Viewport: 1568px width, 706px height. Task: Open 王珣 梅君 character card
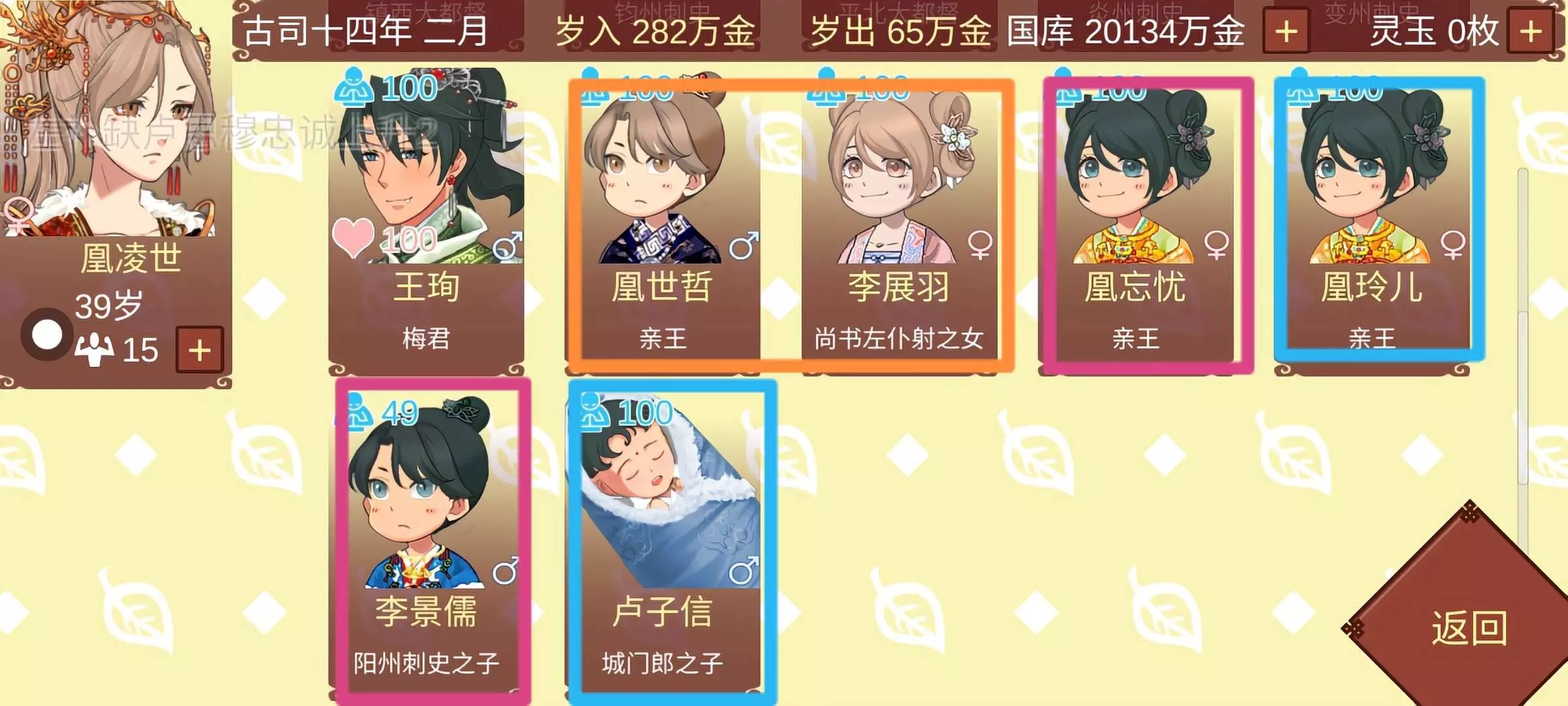coord(426,221)
